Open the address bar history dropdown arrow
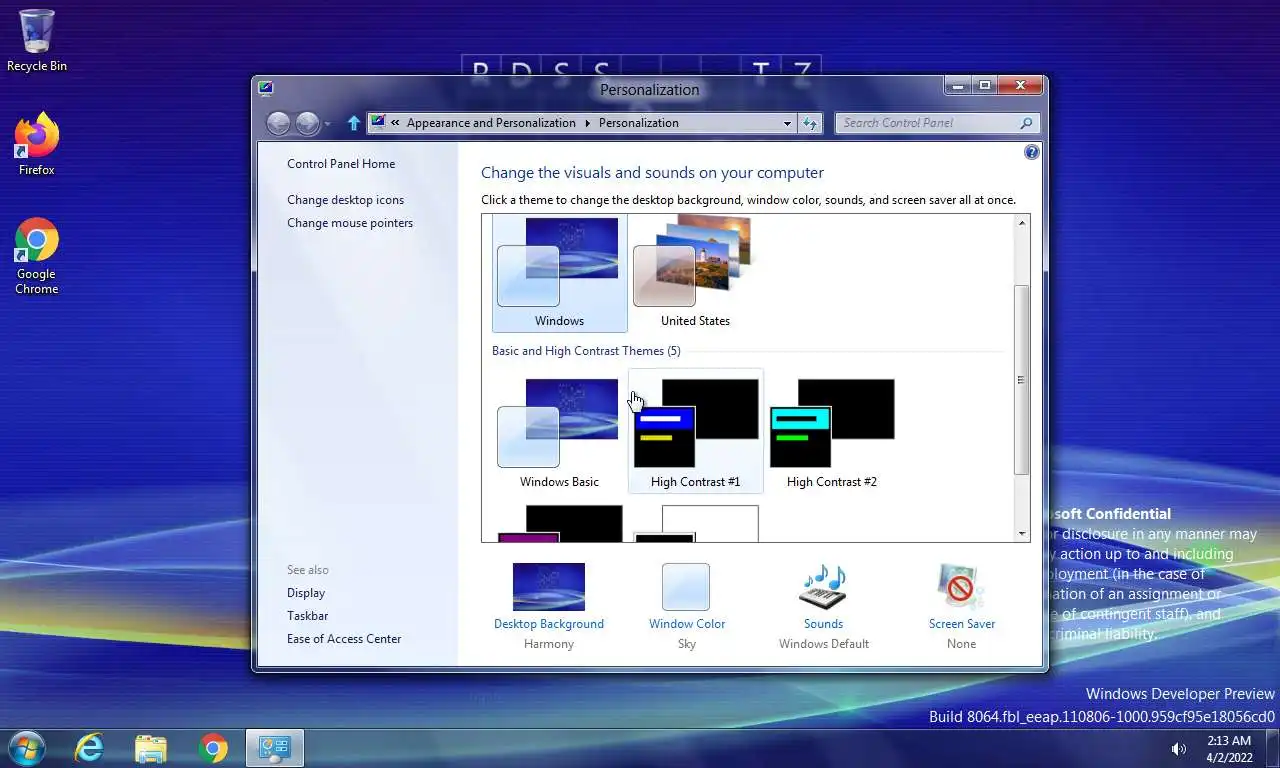This screenshot has width=1280, height=768. pyautogui.click(x=787, y=123)
